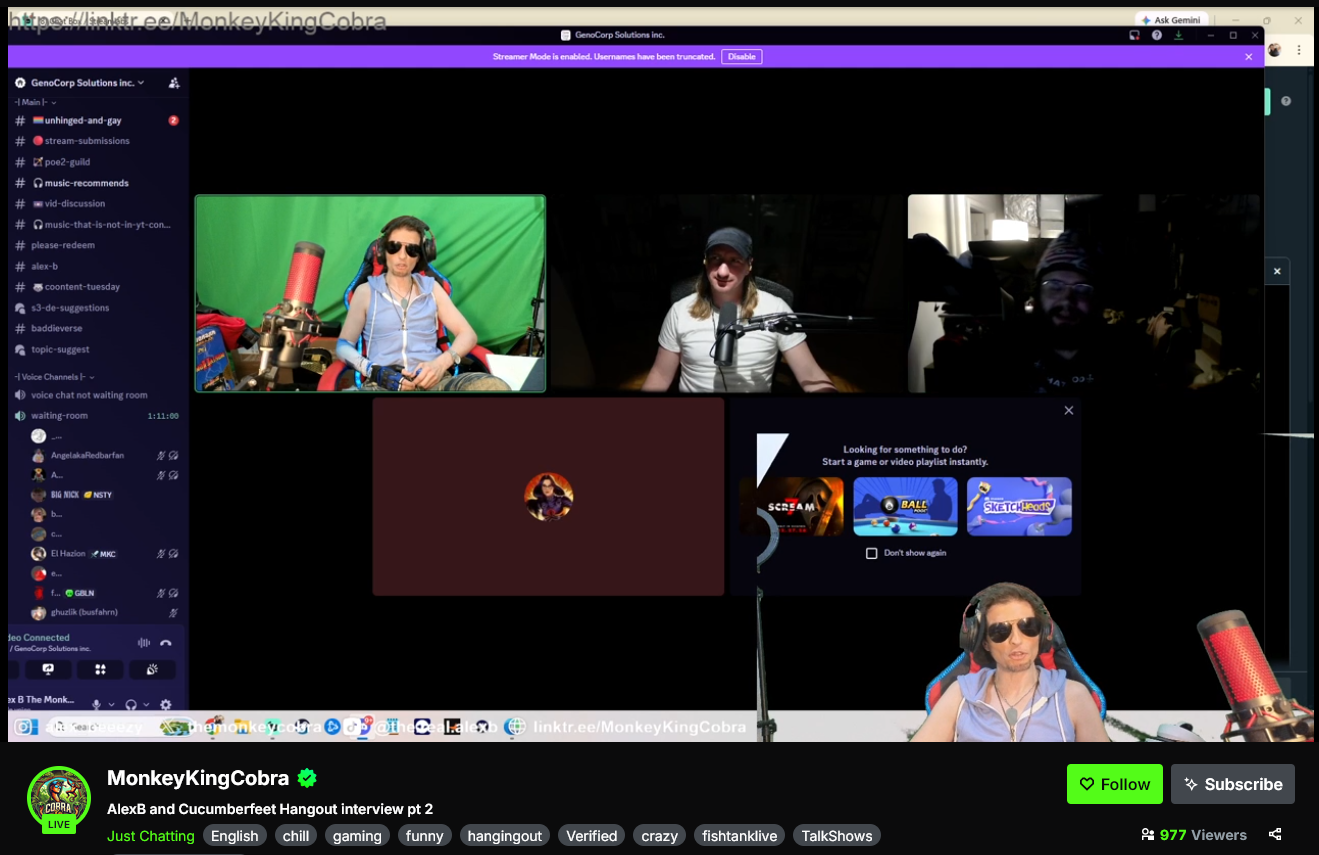This screenshot has height=855, width=1319.
Task: Click the green download update icon
Action: (1179, 35)
